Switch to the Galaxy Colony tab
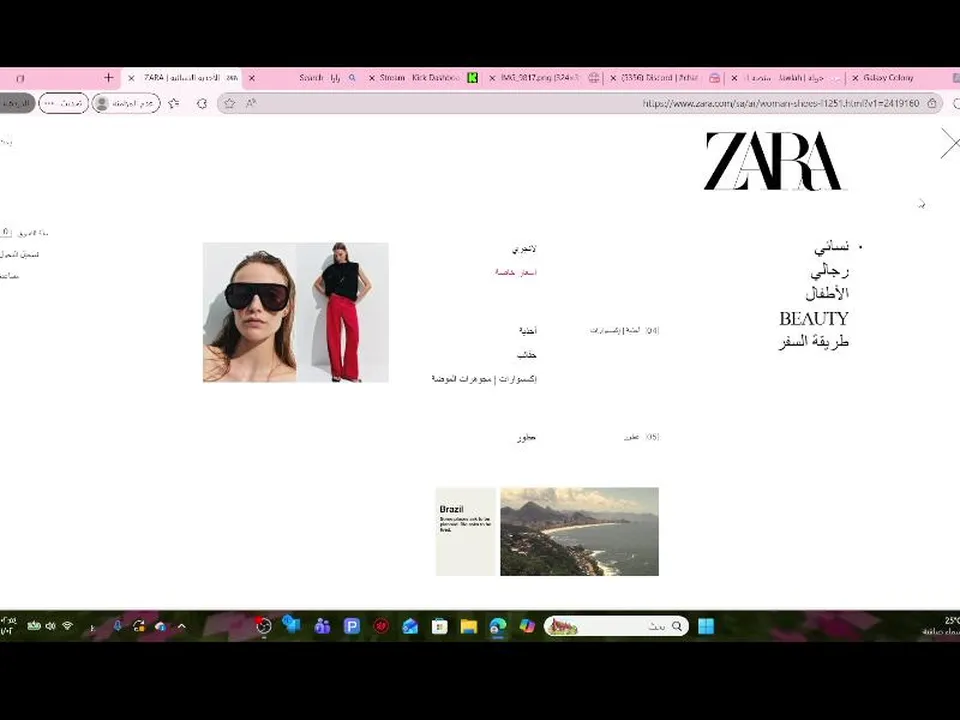This screenshot has width=960, height=720. coord(888,78)
